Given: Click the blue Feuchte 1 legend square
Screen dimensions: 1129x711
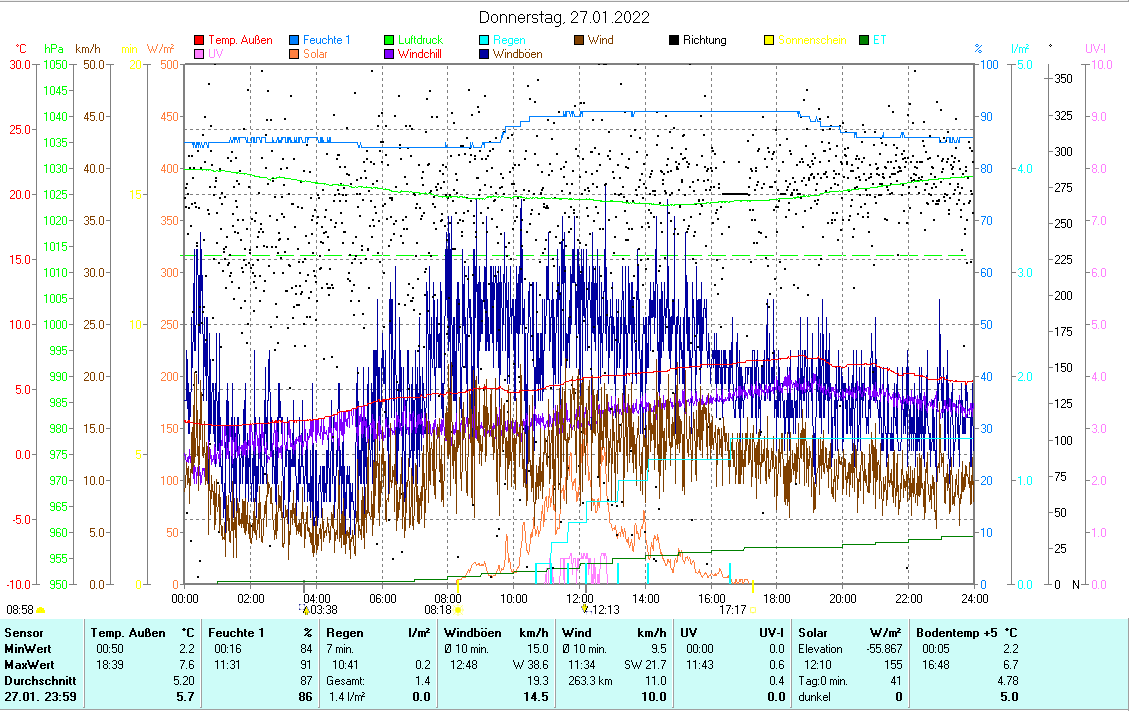Looking at the screenshot, I should pos(294,40).
